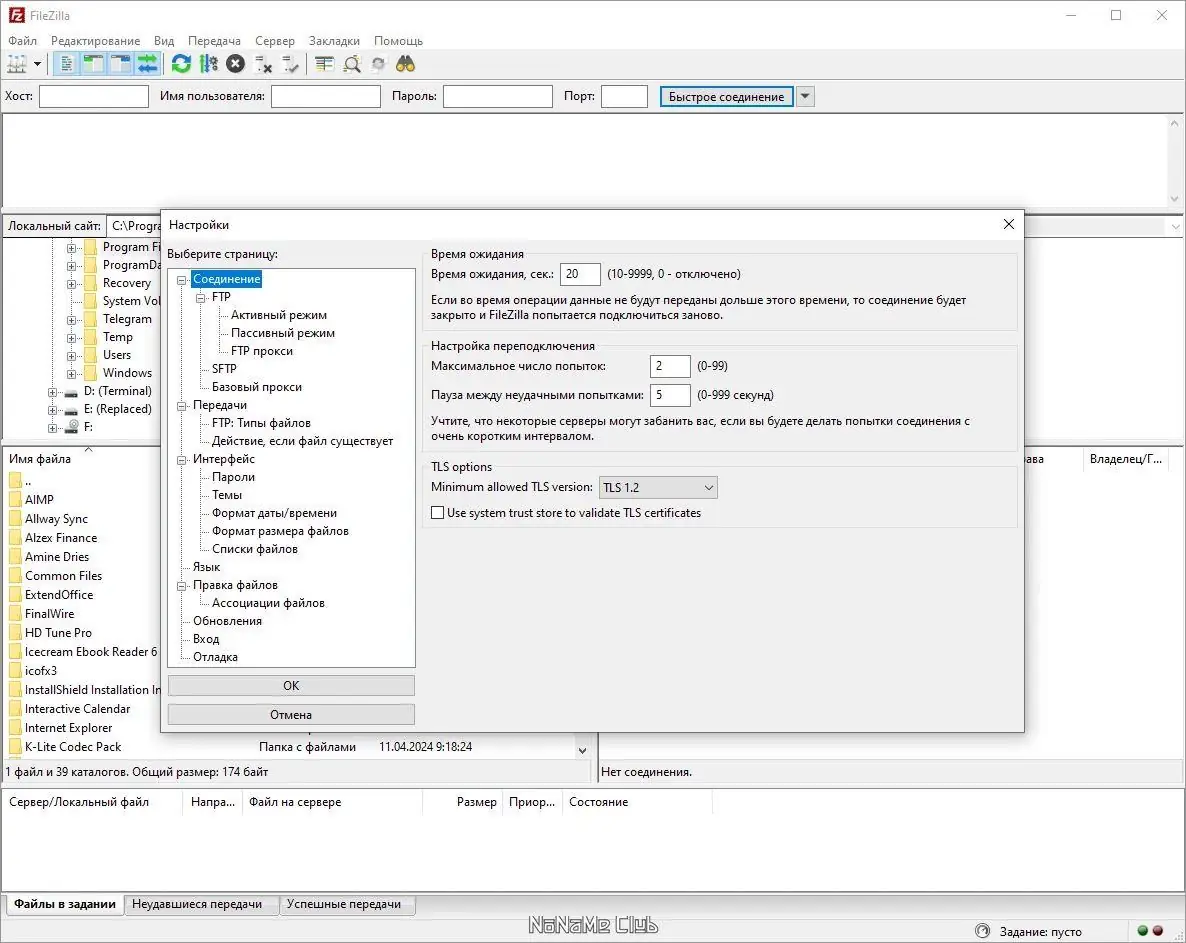This screenshot has width=1186, height=943.
Task: Toggle synchronized browsing icon
Action: point(378,64)
